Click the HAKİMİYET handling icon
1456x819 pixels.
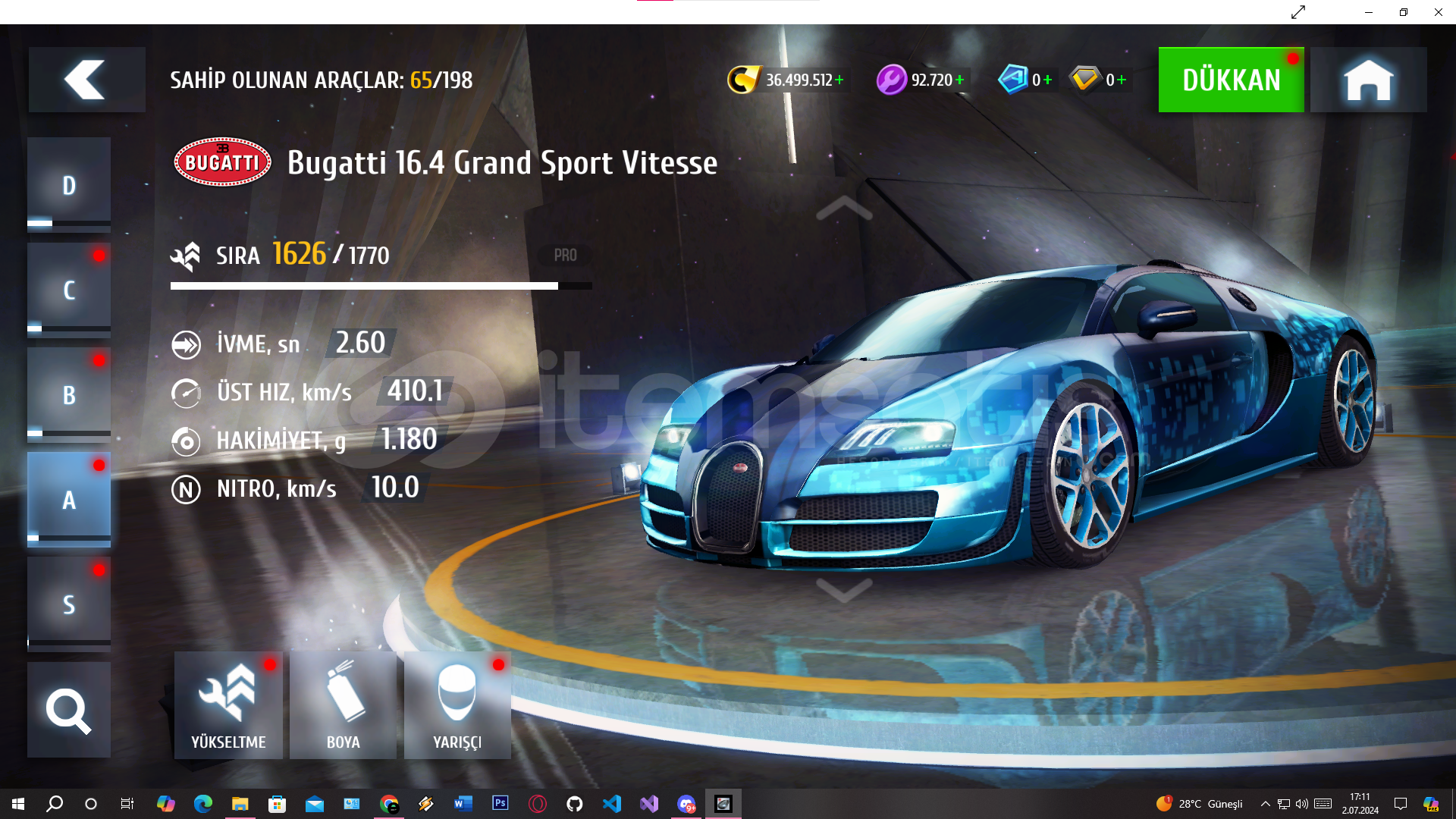[x=186, y=441]
